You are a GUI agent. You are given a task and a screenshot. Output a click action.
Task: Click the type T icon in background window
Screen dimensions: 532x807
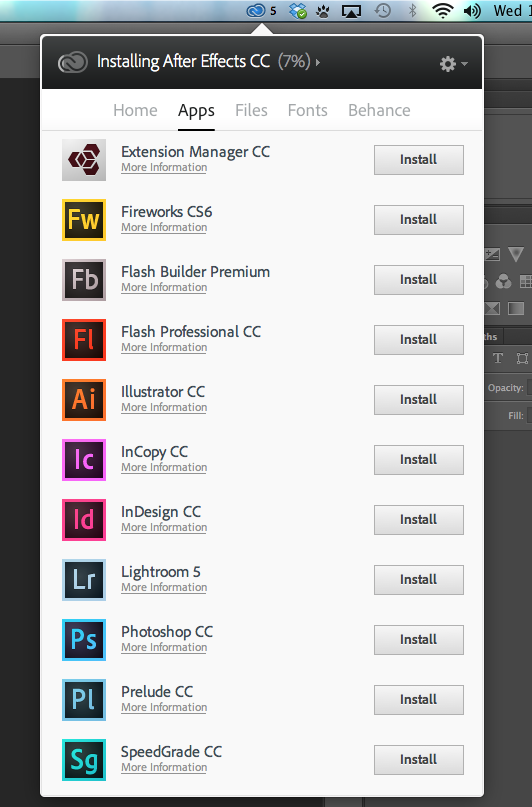pos(498,358)
